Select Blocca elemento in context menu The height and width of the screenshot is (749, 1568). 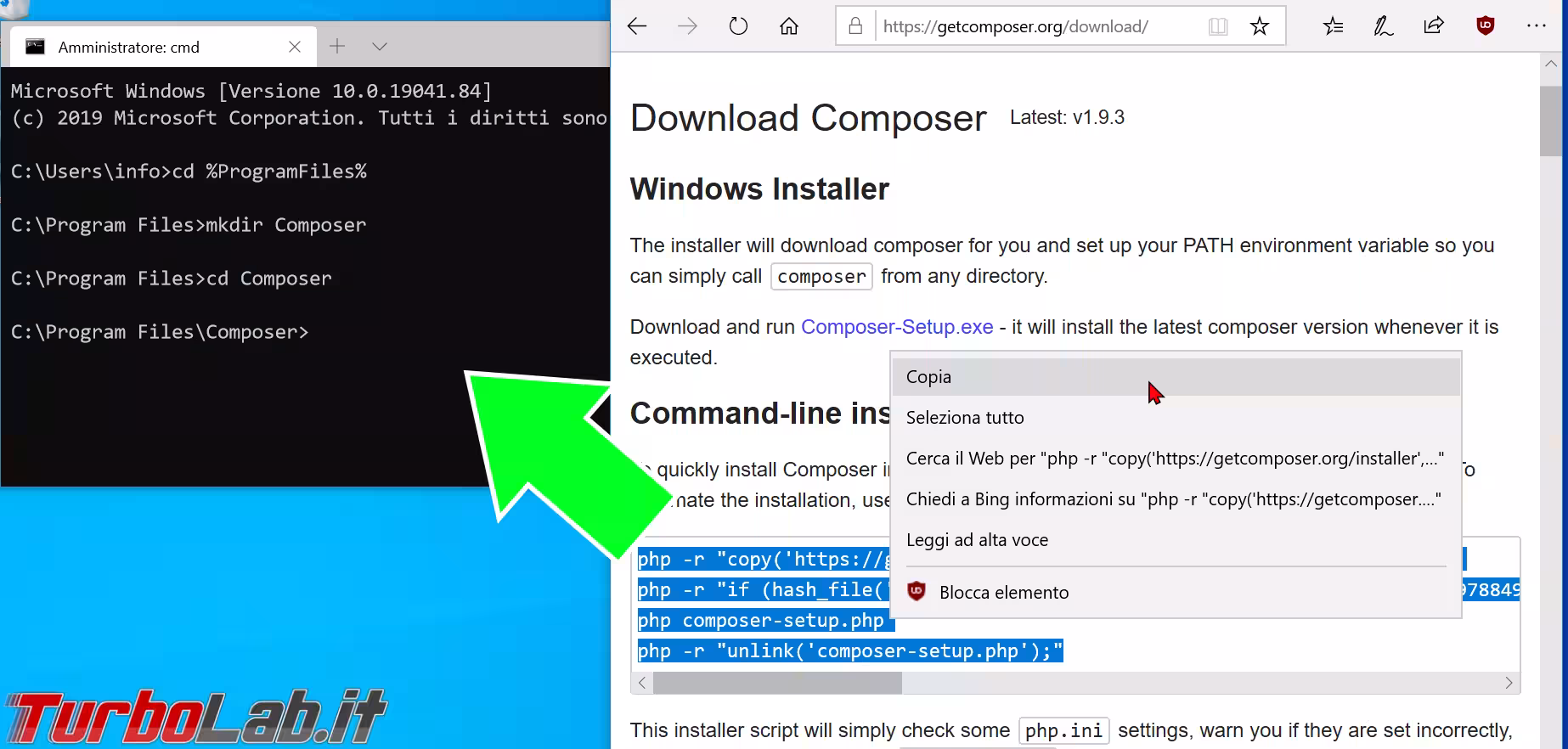click(1176, 593)
